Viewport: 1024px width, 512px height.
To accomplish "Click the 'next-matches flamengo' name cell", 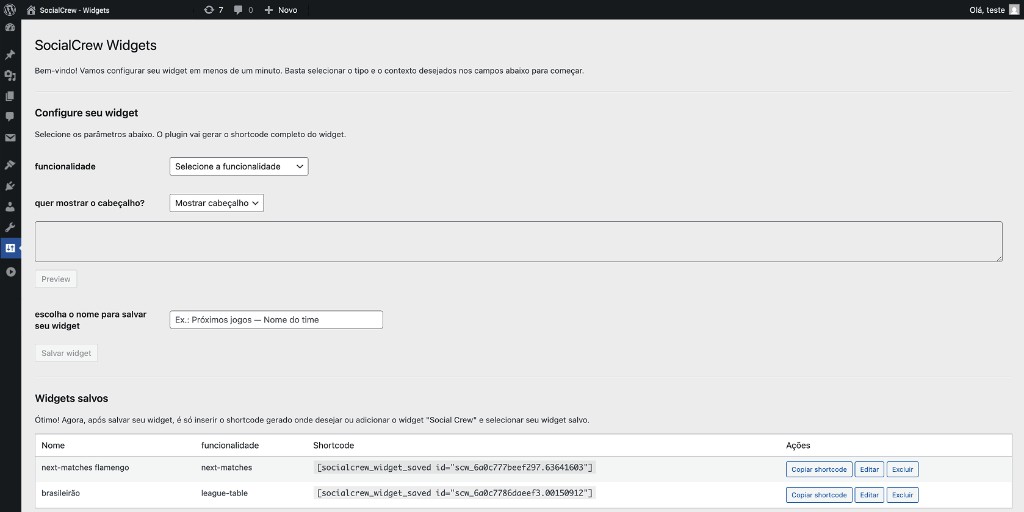I will tap(86, 468).
